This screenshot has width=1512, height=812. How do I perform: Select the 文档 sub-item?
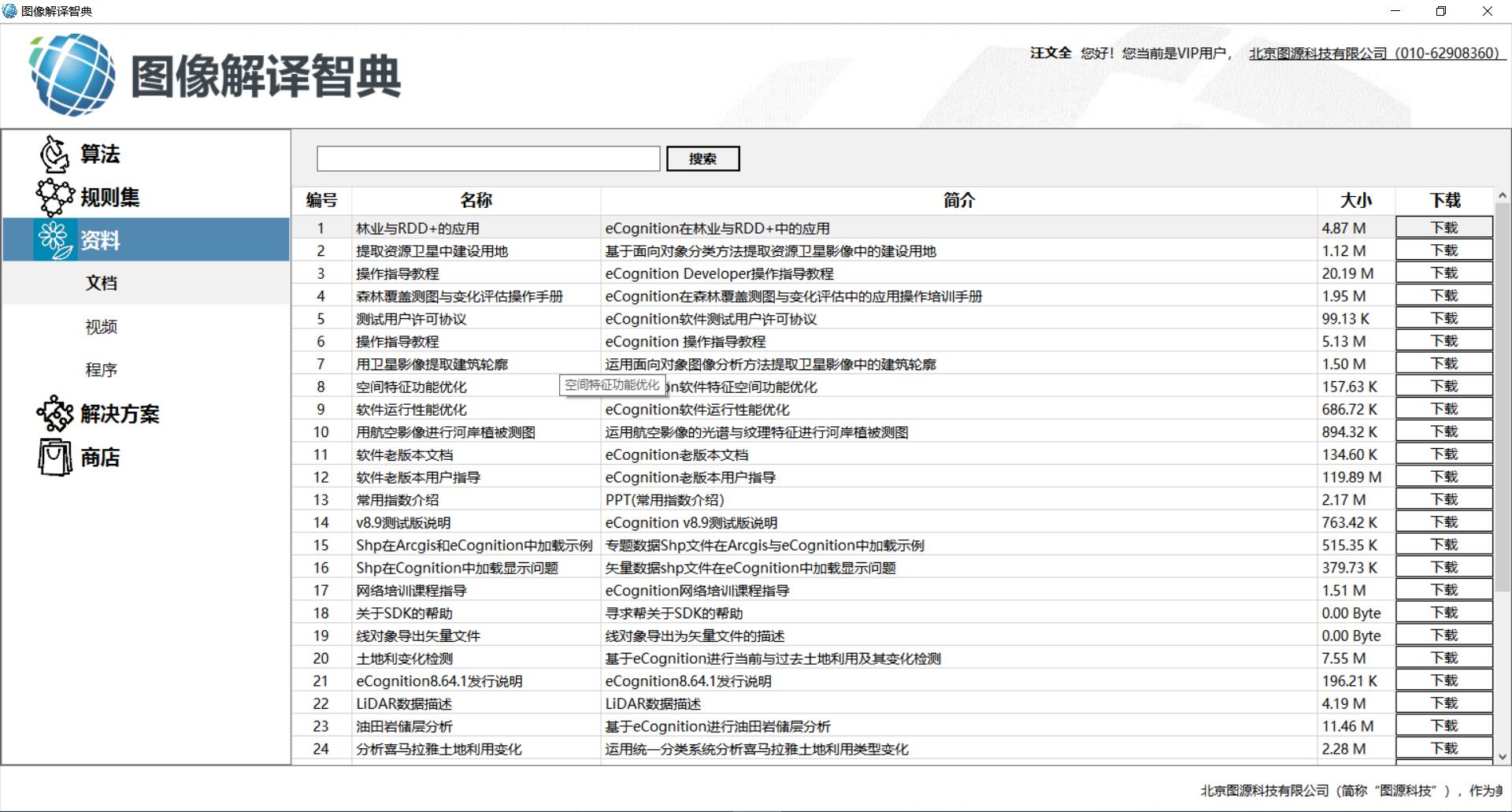click(101, 283)
